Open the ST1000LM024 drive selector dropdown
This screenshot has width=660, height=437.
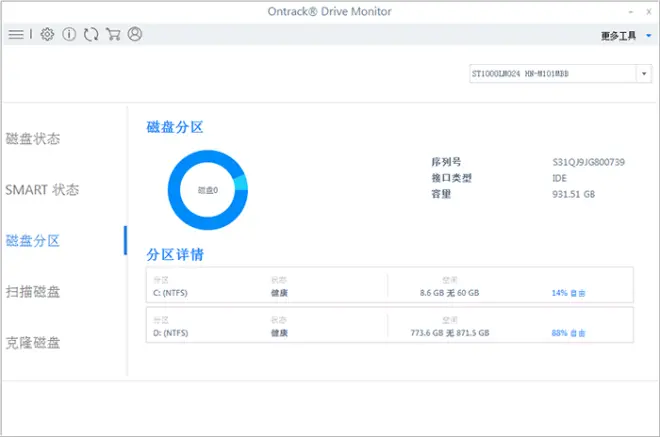560,74
